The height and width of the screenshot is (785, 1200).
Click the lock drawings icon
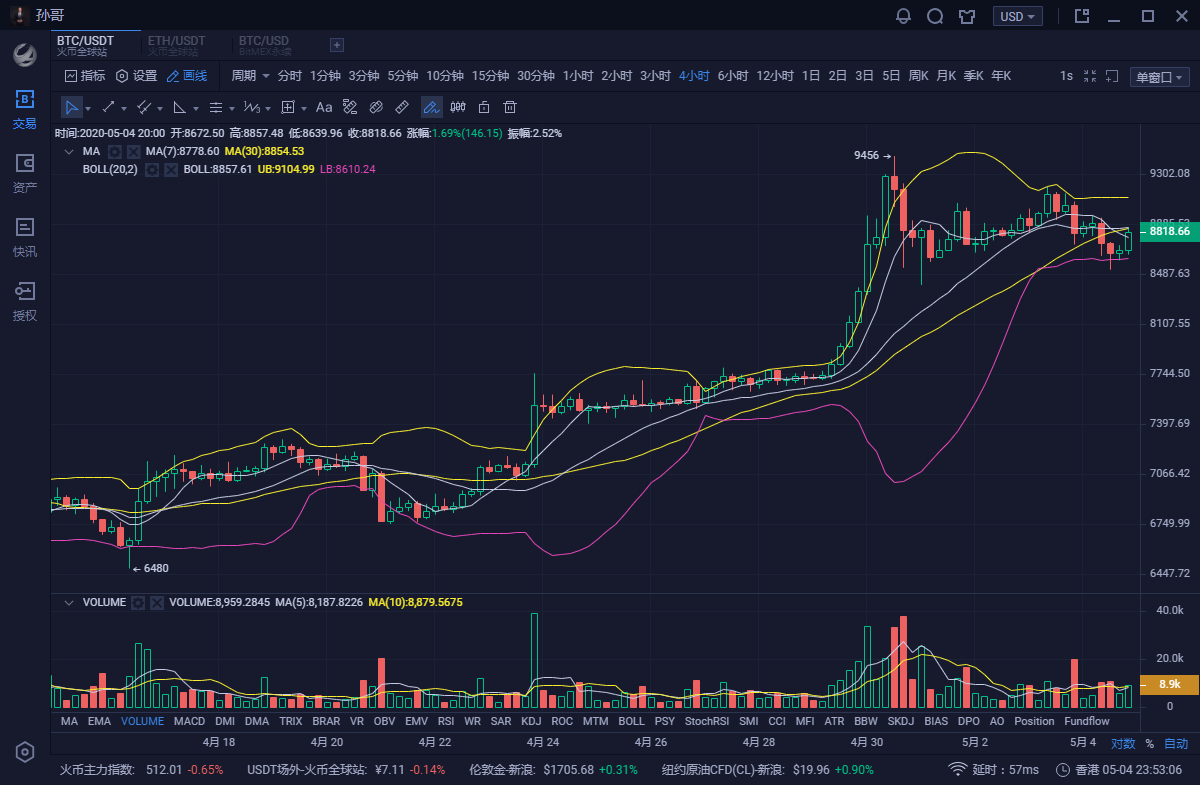pyautogui.click(x=484, y=107)
